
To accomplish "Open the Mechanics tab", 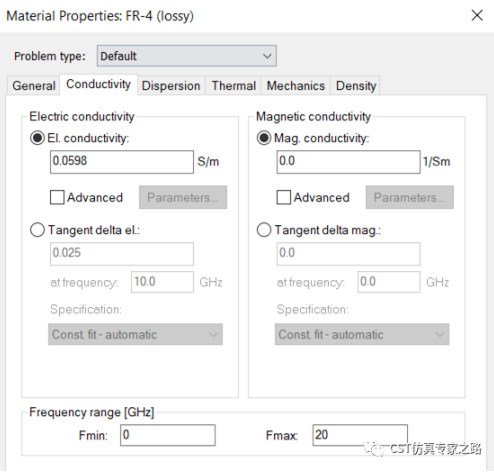I will (x=296, y=86).
